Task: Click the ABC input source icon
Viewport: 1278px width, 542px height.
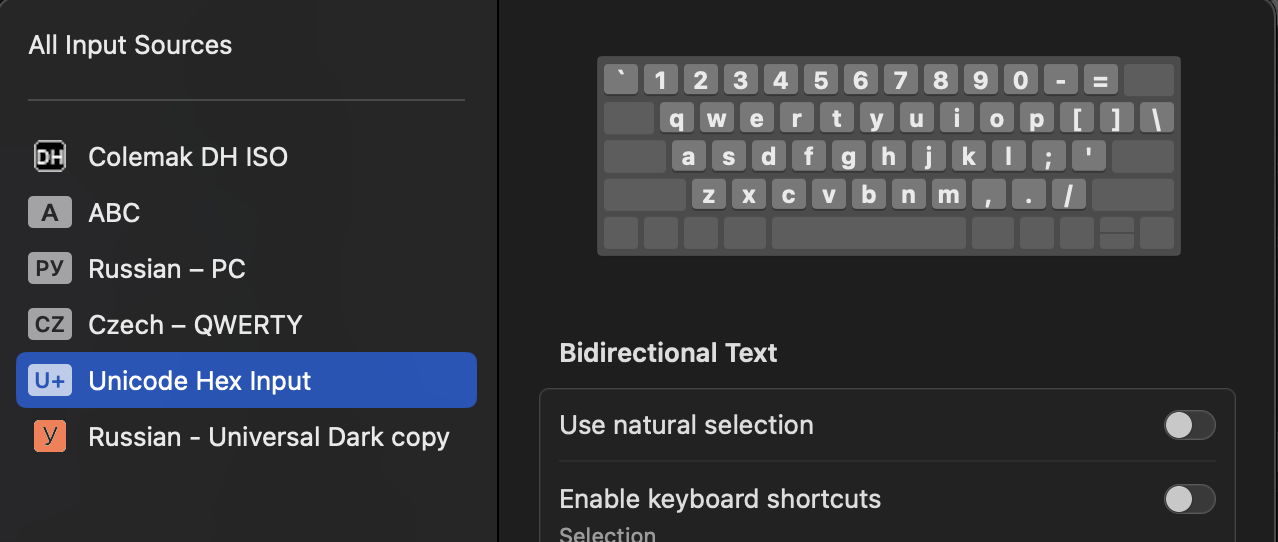Action: coord(49,213)
